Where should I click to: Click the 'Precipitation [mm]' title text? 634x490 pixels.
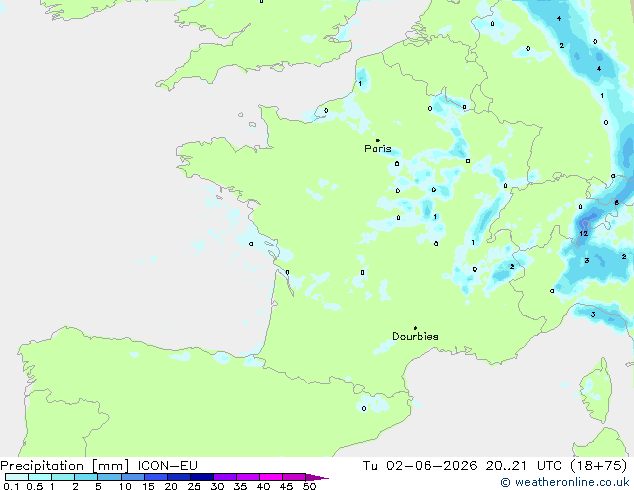click(65, 466)
